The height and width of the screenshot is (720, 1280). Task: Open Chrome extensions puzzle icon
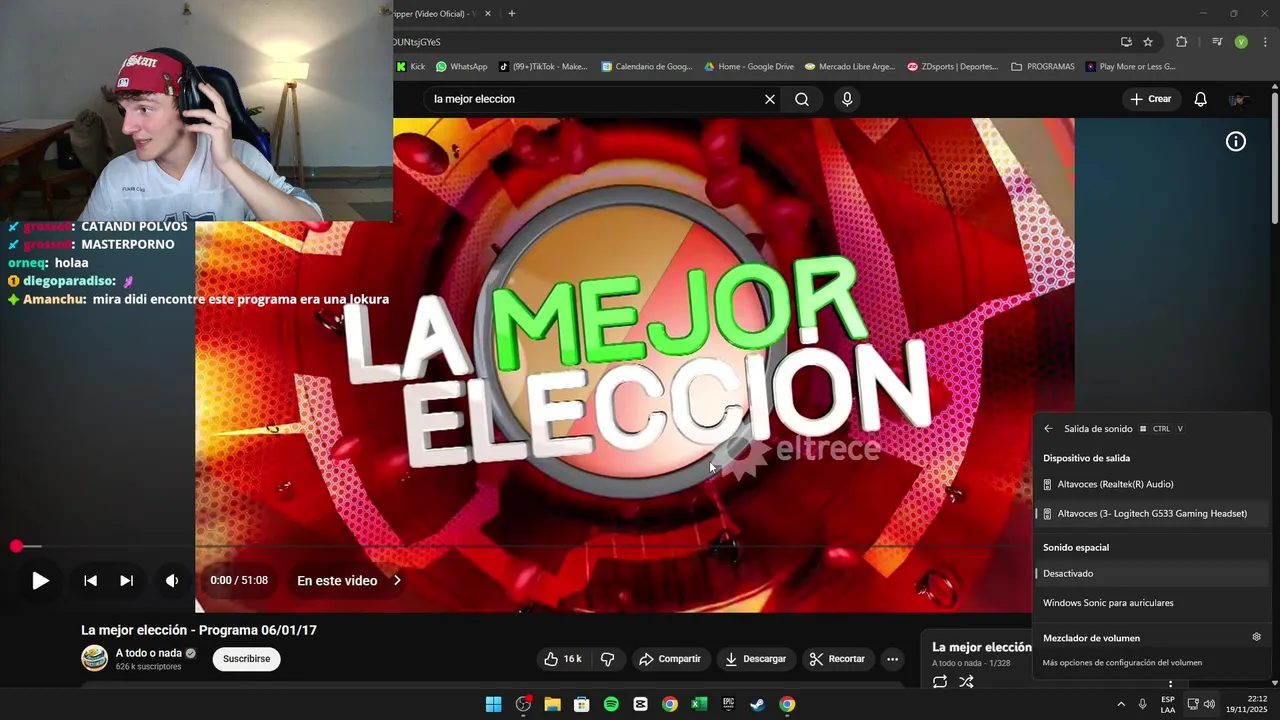pos(1182,42)
